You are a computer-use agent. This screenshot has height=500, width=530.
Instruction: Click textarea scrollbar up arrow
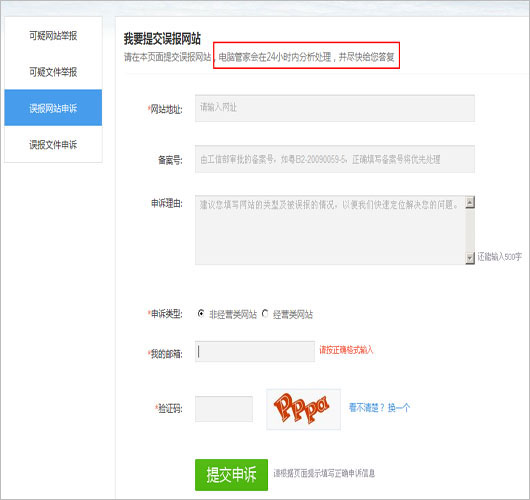tap(470, 202)
